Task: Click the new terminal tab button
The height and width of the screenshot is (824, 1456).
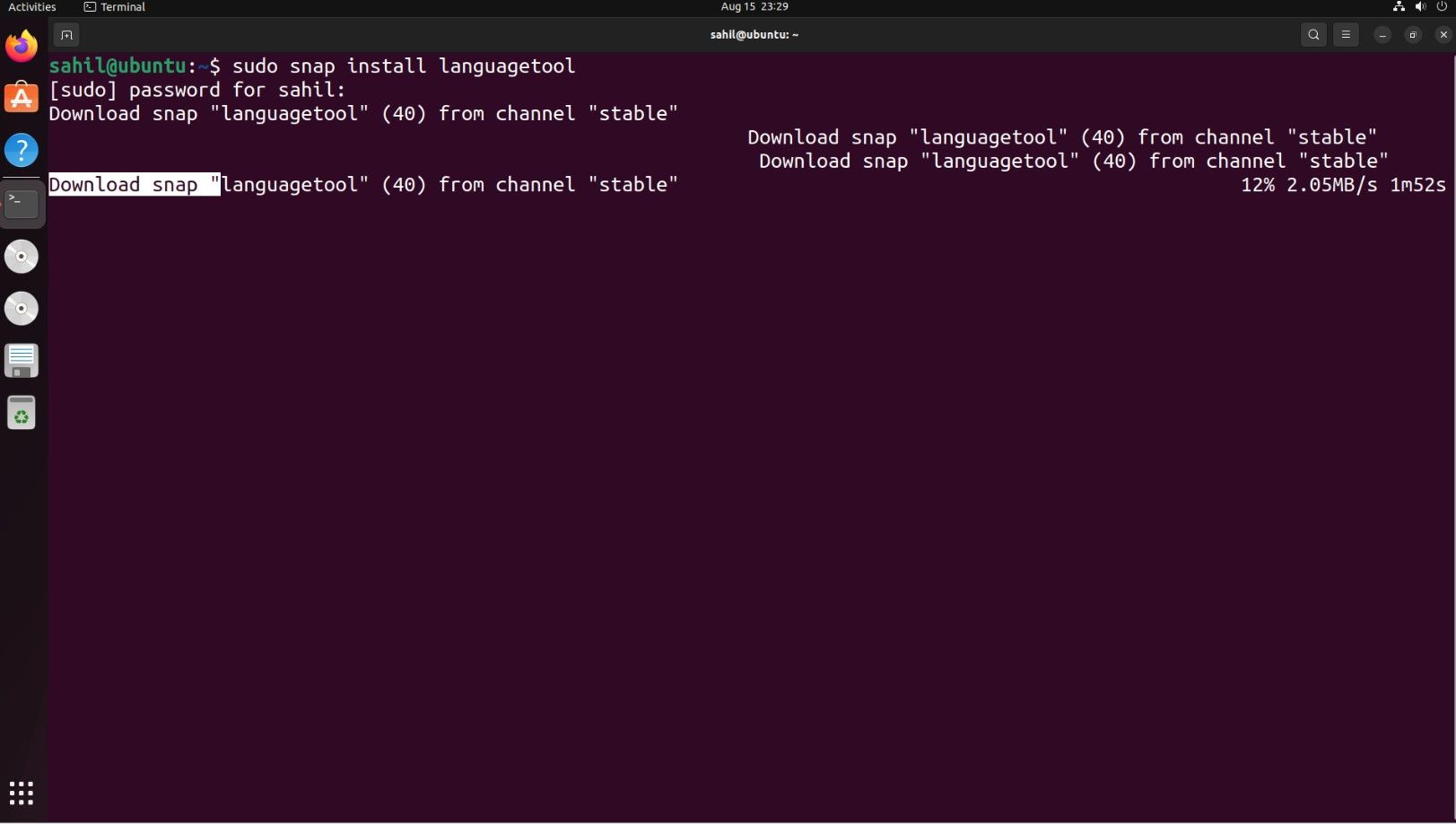Action: (x=66, y=34)
